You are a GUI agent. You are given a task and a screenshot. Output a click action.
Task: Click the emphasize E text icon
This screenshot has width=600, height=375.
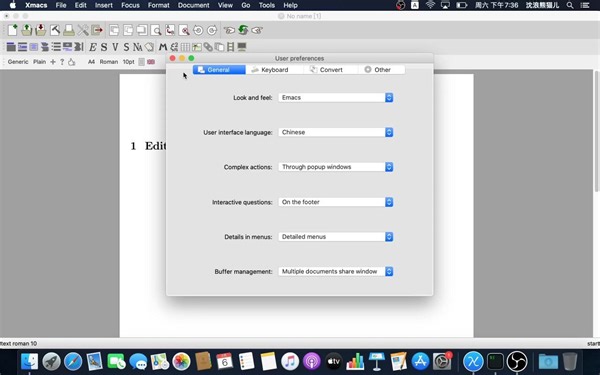[93, 47]
